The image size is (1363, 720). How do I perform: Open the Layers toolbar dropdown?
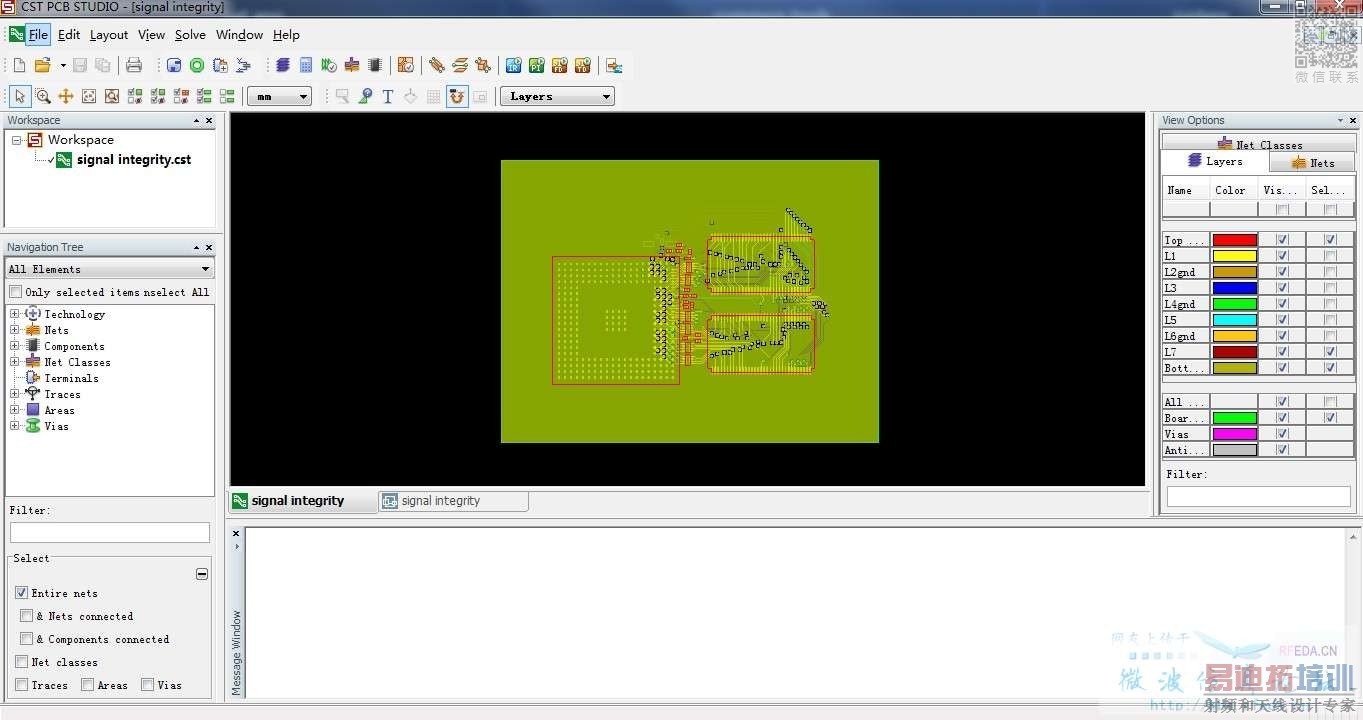(557, 97)
